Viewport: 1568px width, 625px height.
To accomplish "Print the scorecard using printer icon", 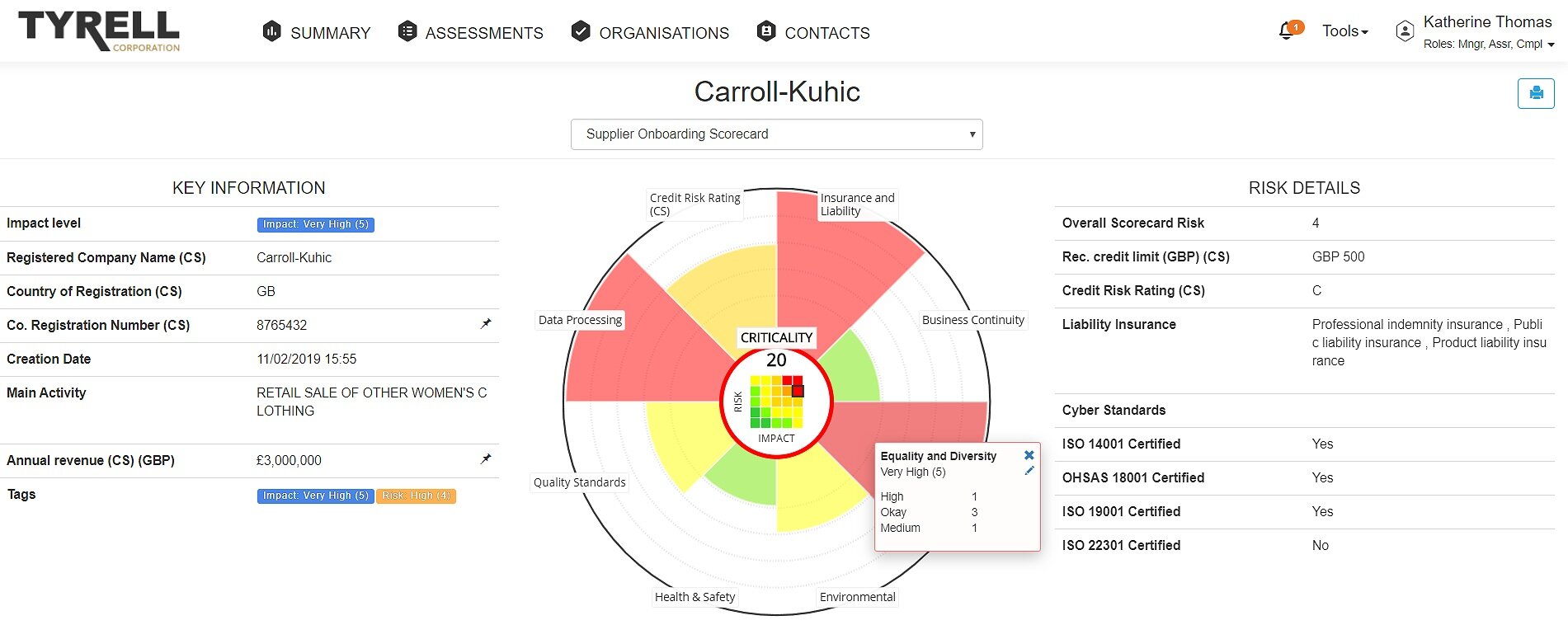I will 1536,93.
